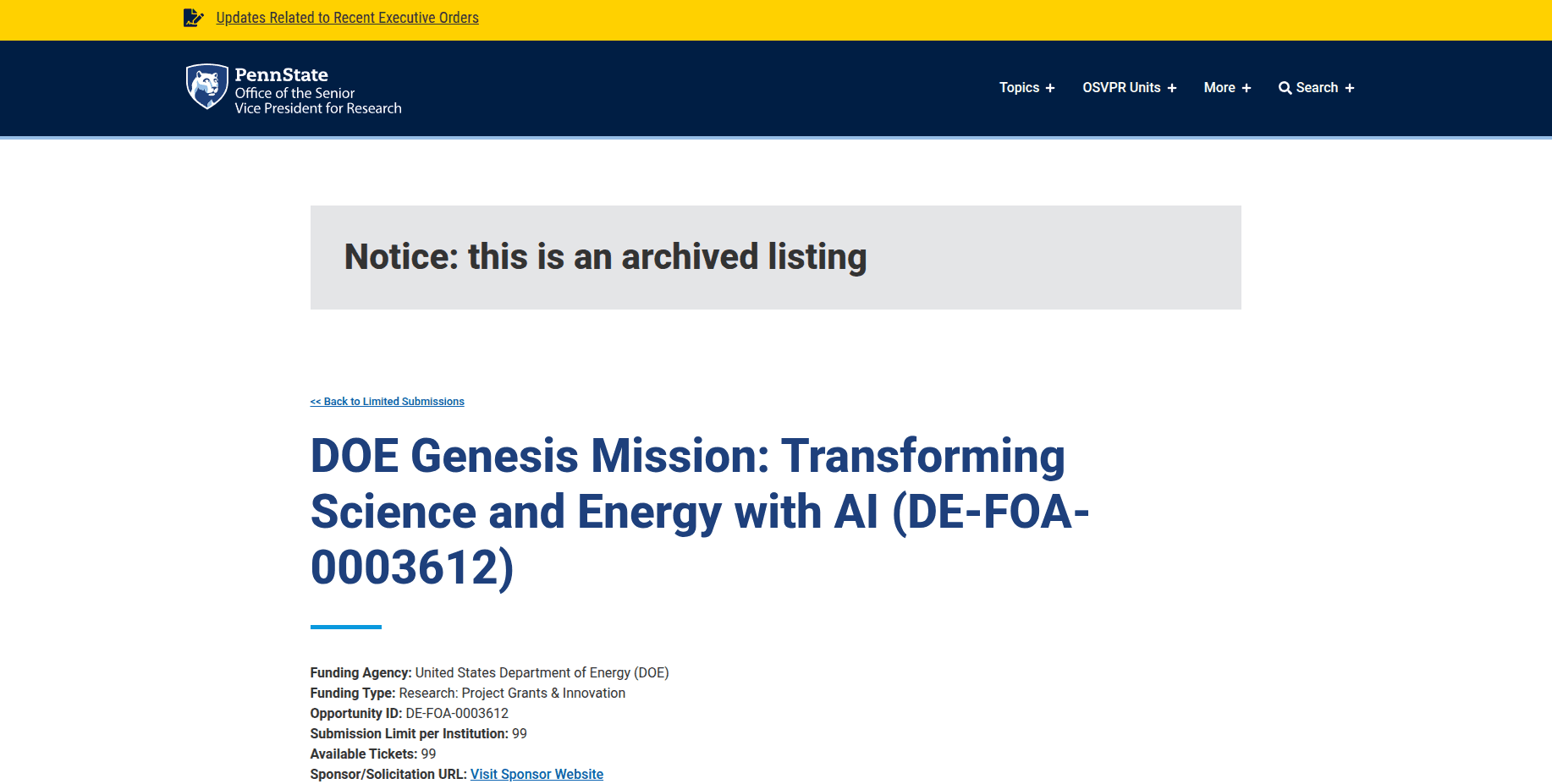Image resolution: width=1552 pixels, height=784 pixels.
Task: Click the Penn State Nittany Lion shield logo
Action: (x=207, y=87)
